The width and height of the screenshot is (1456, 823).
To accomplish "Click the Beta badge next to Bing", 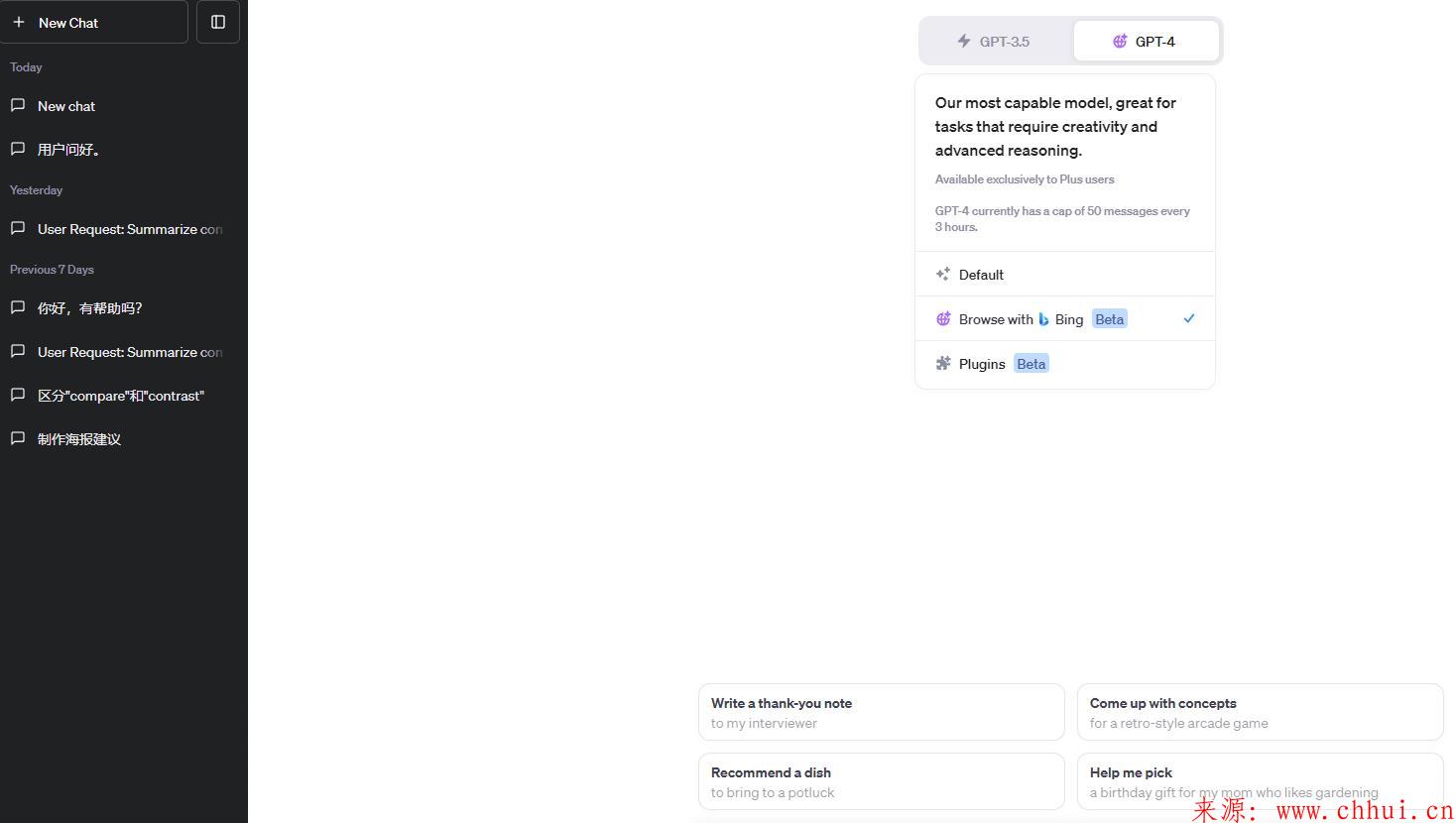I will [1109, 318].
